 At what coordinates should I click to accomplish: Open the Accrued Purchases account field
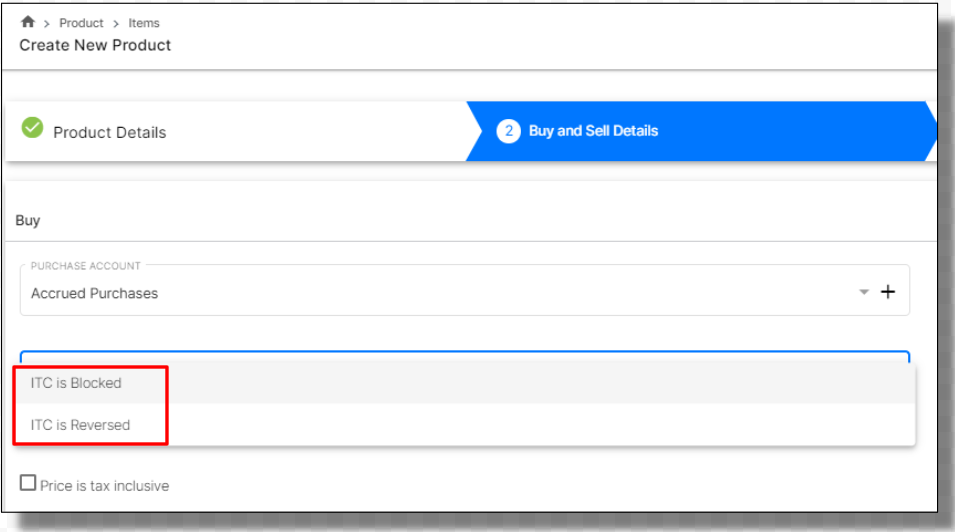tap(465, 291)
